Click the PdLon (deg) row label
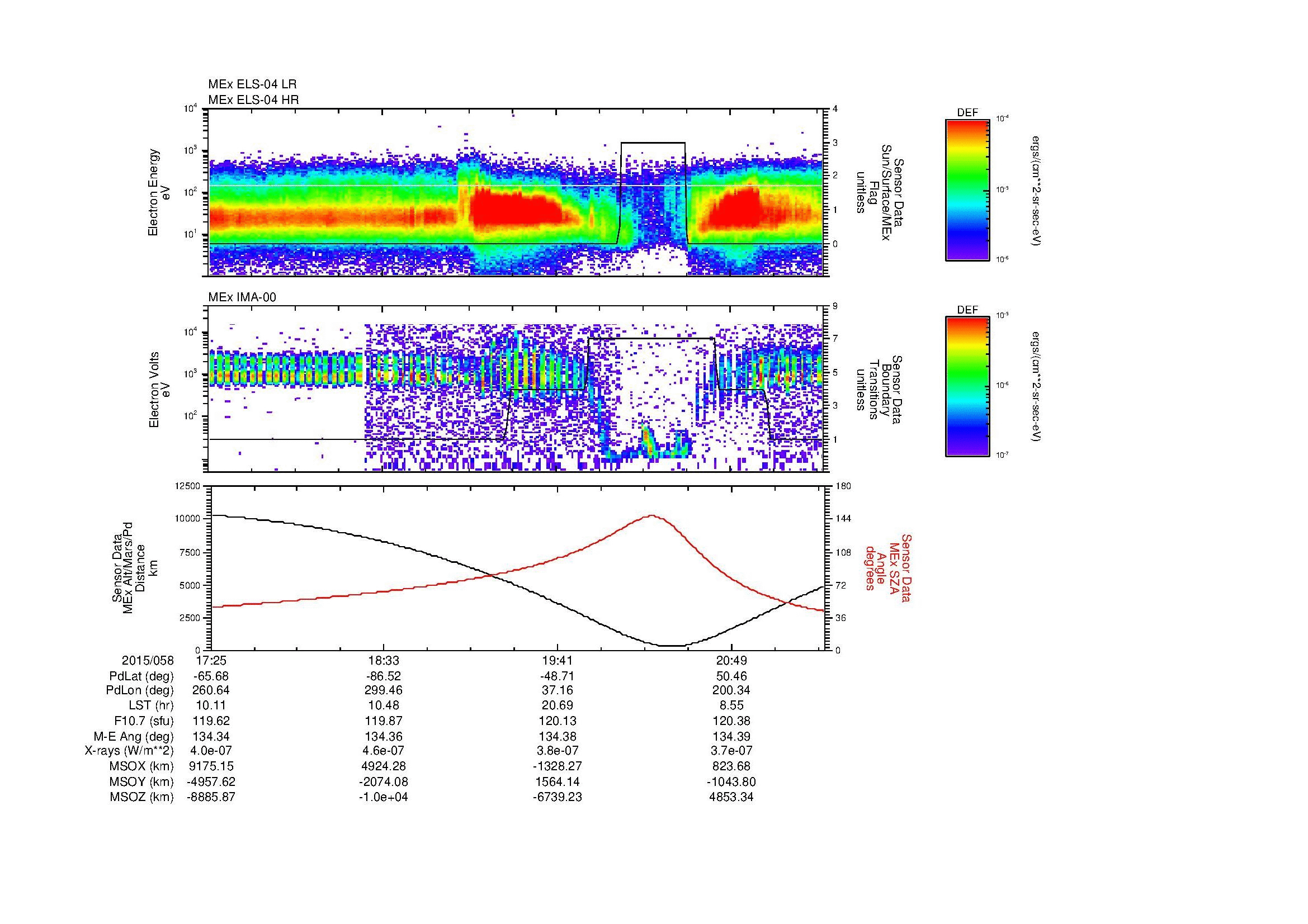This screenshot has height=924, width=1308. pyautogui.click(x=140, y=690)
